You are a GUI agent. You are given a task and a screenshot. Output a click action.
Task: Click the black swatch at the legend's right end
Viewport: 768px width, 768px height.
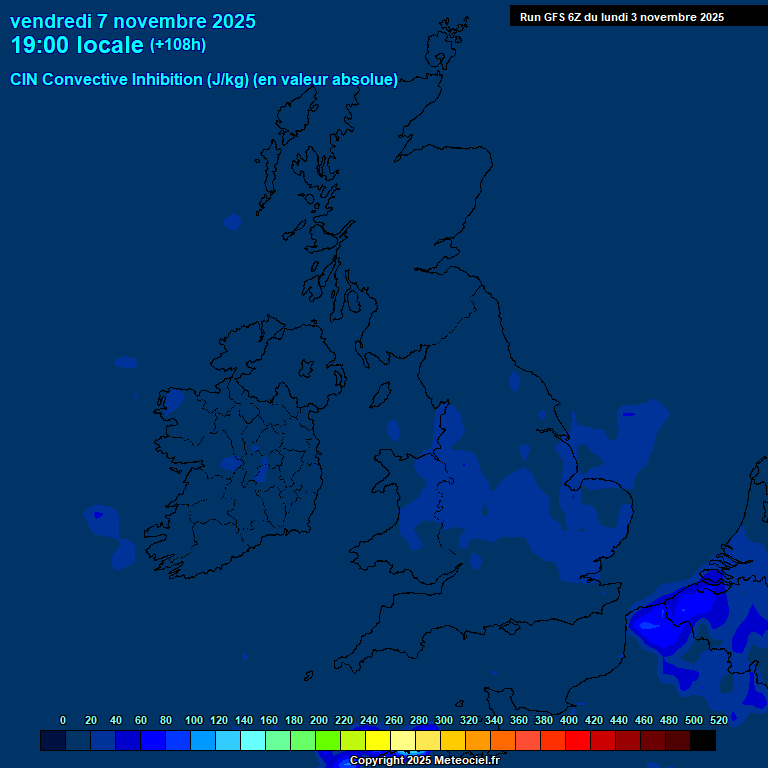click(703, 741)
